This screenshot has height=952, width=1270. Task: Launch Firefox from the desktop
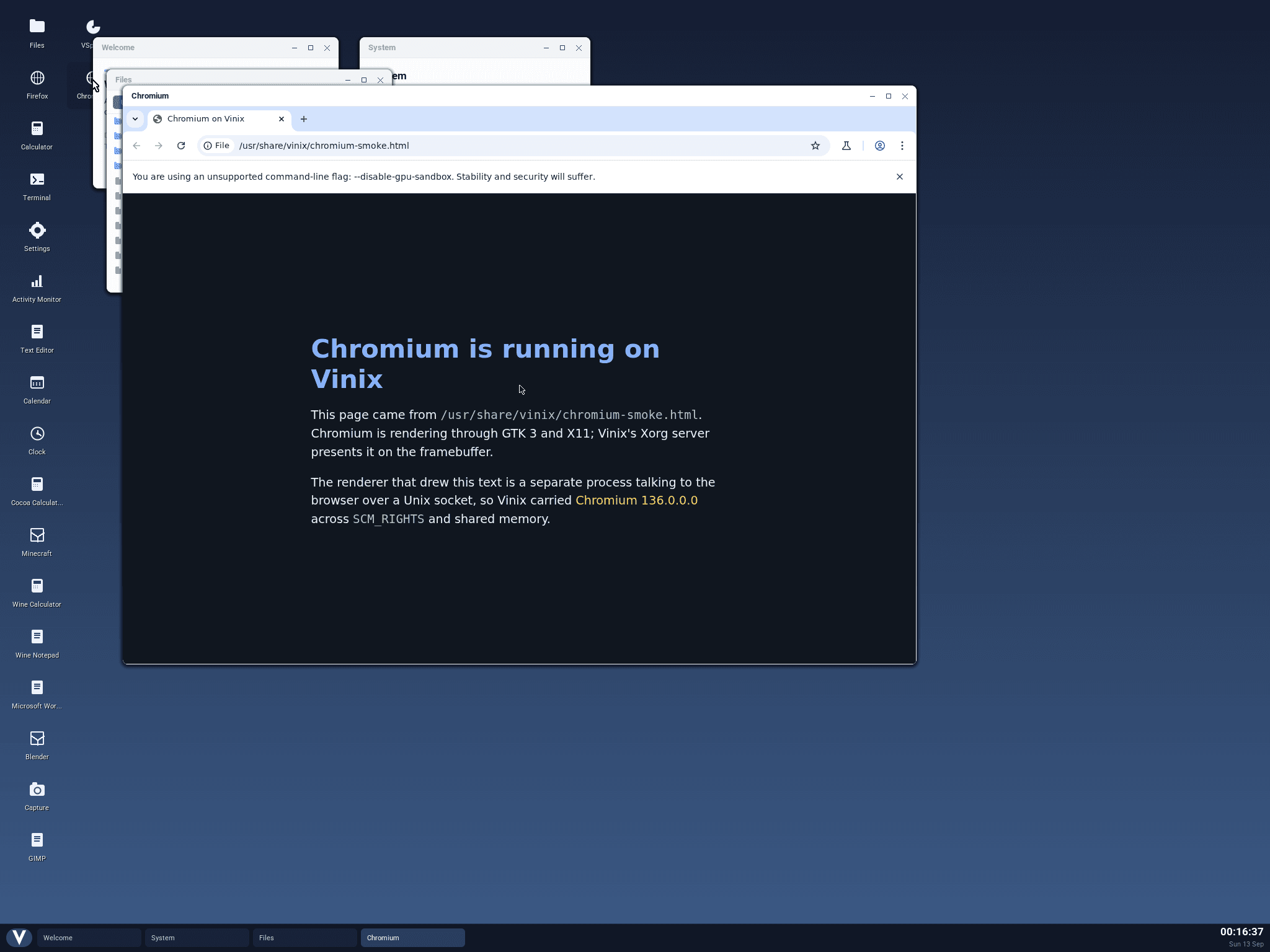pyautogui.click(x=37, y=84)
